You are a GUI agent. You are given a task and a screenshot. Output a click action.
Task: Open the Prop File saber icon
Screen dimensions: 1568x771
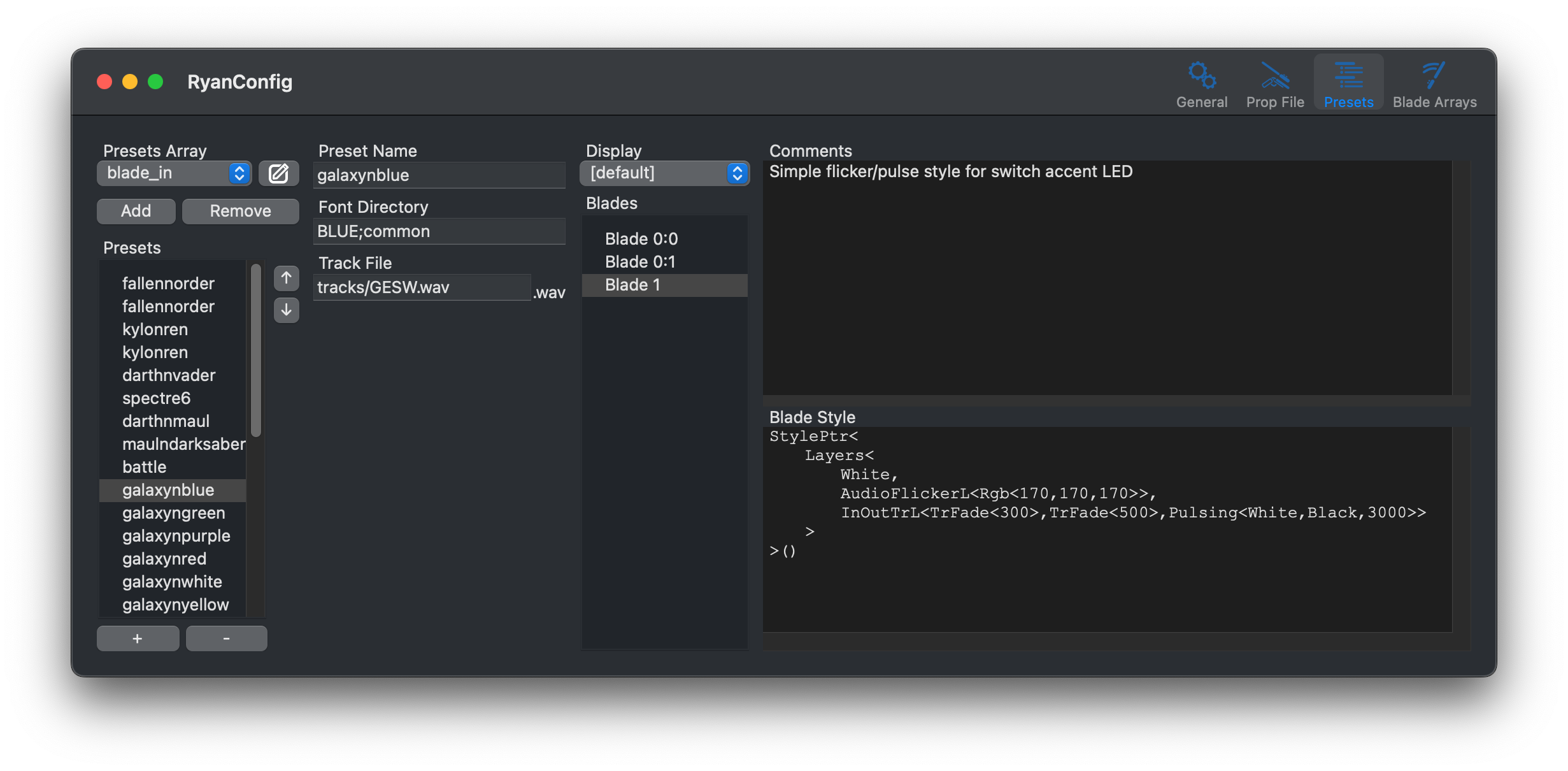[1274, 76]
